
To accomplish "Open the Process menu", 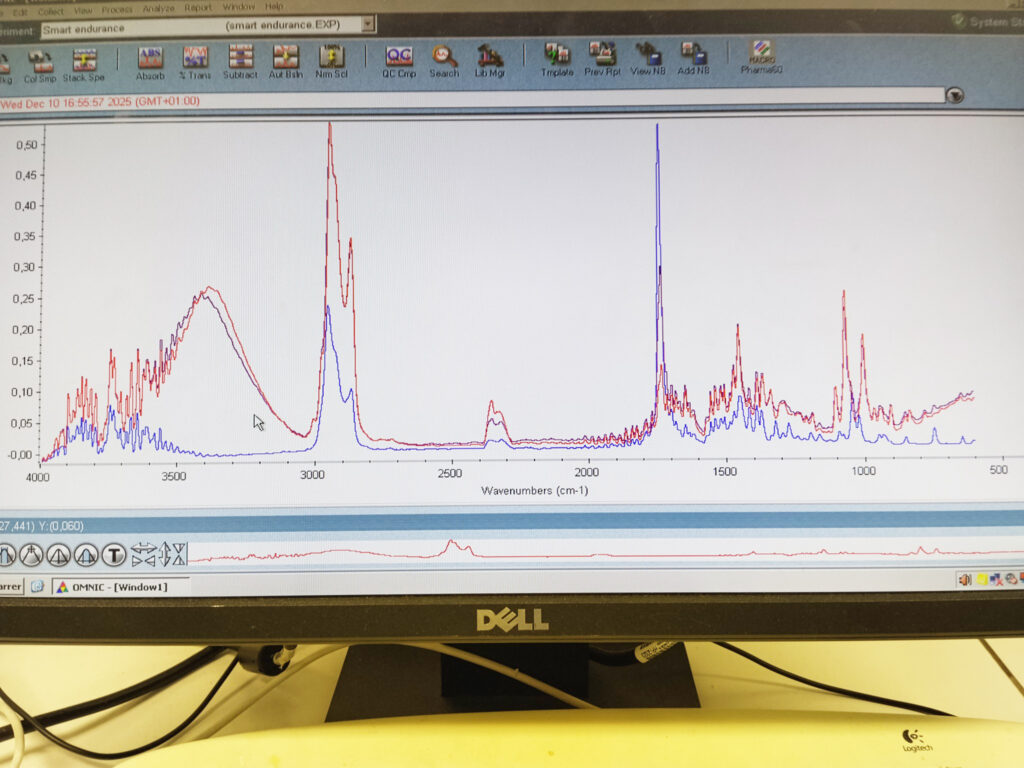I will click(117, 8).
